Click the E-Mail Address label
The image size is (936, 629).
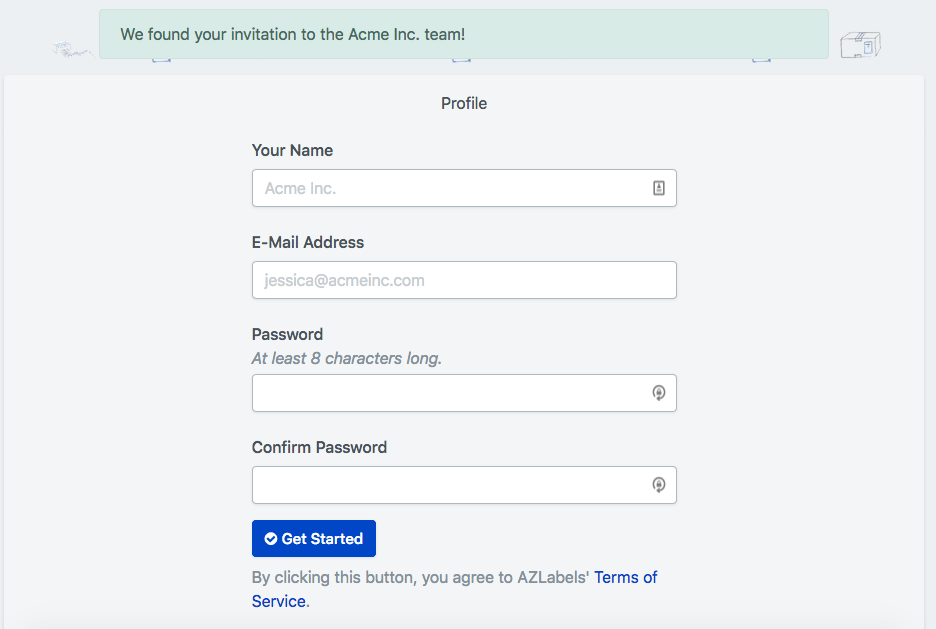[x=308, y=242]
